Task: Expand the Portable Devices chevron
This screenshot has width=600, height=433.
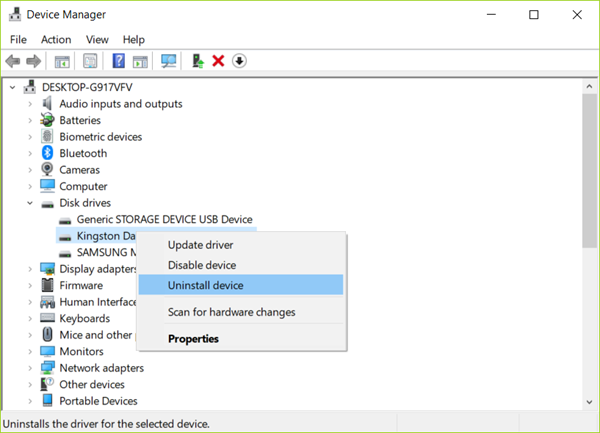Action: (x=30, y=401)
